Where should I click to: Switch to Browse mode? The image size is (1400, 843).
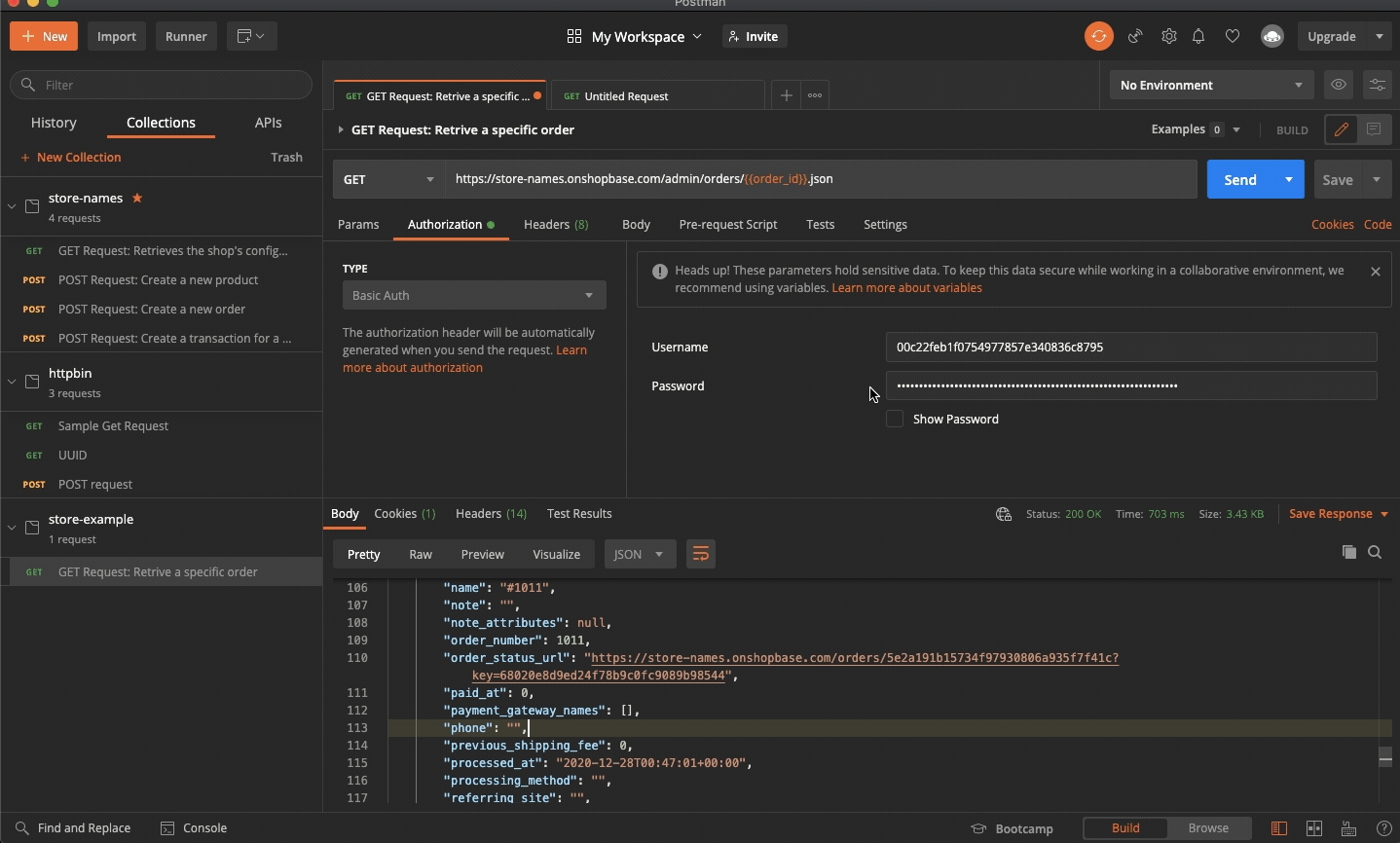[1208, 828]
